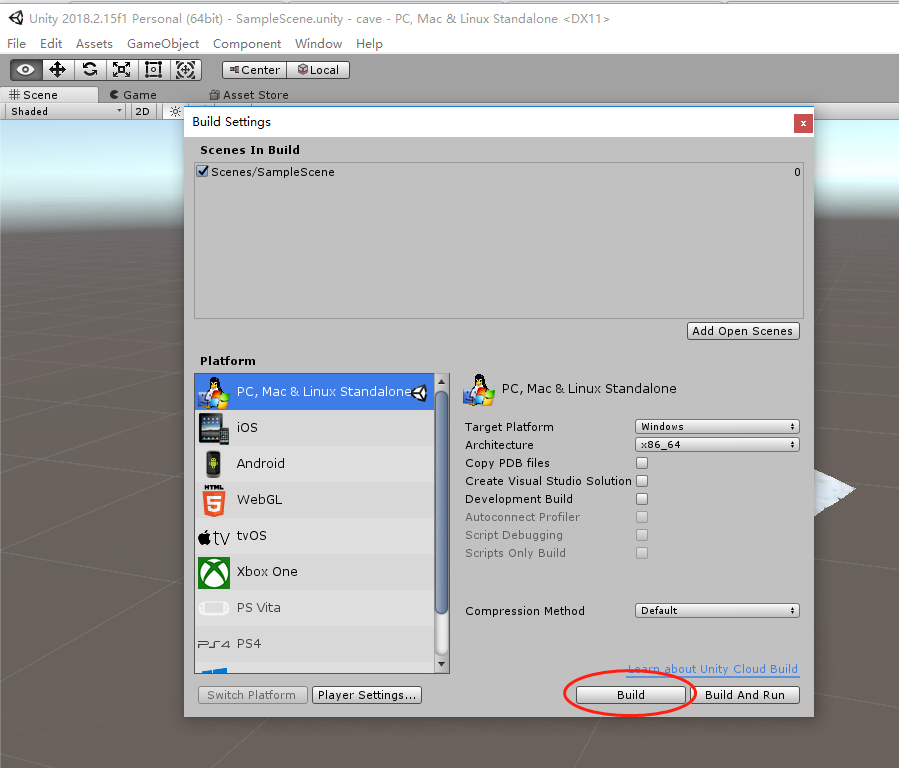Viewport: 899px width, 768px height.
Task: Open Learn about Unity Cloud Build link
Action: tap(713, 669)
